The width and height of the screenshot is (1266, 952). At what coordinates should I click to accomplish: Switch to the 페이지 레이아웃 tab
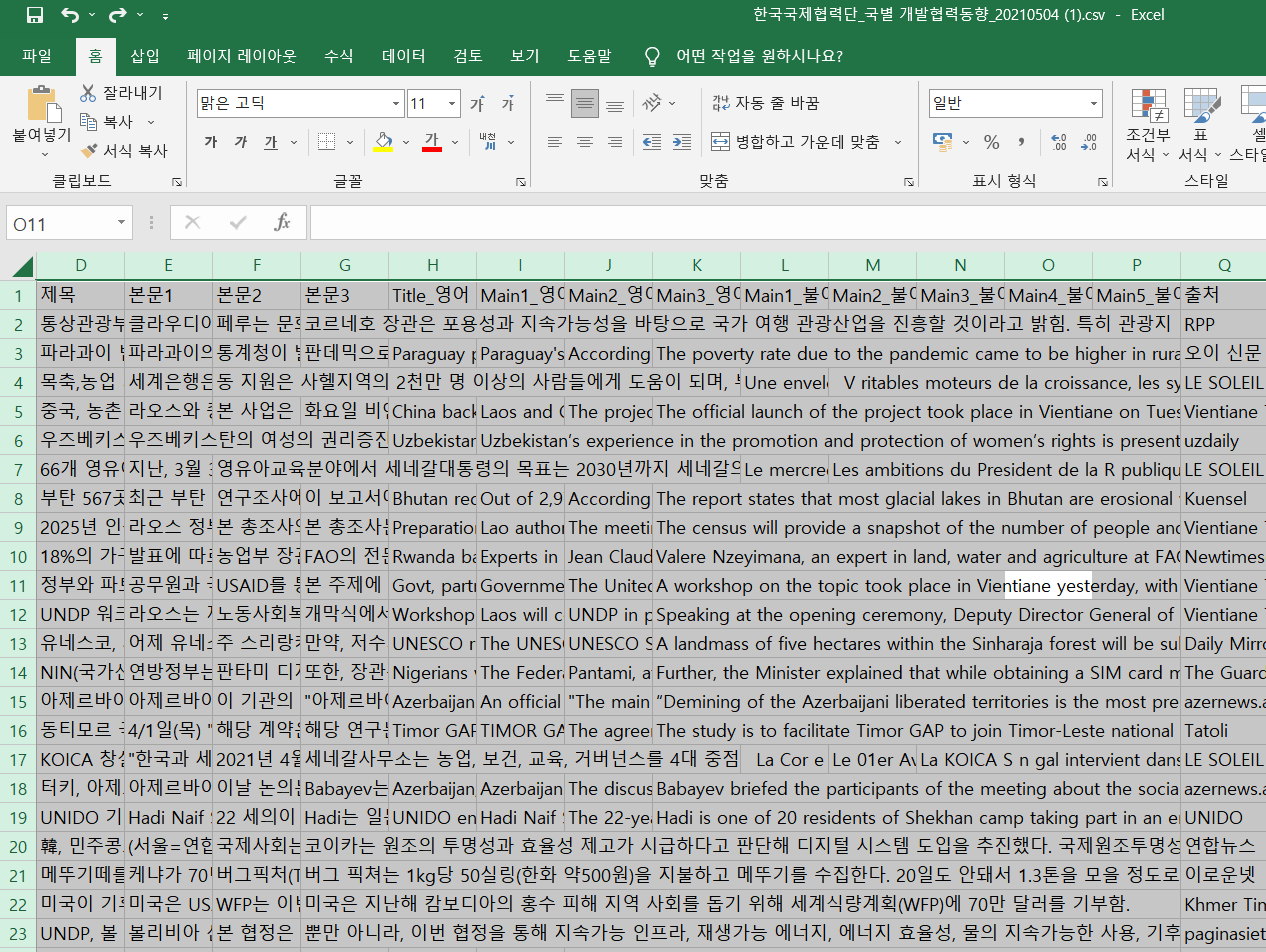coord(242,56)
